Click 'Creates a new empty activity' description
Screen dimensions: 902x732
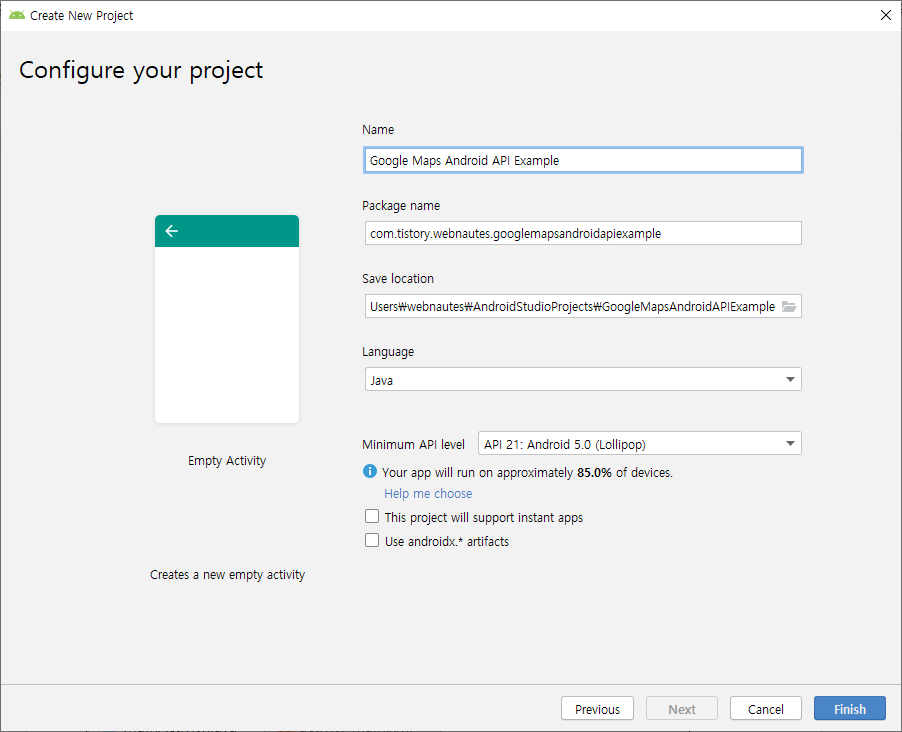pos(227,575)
